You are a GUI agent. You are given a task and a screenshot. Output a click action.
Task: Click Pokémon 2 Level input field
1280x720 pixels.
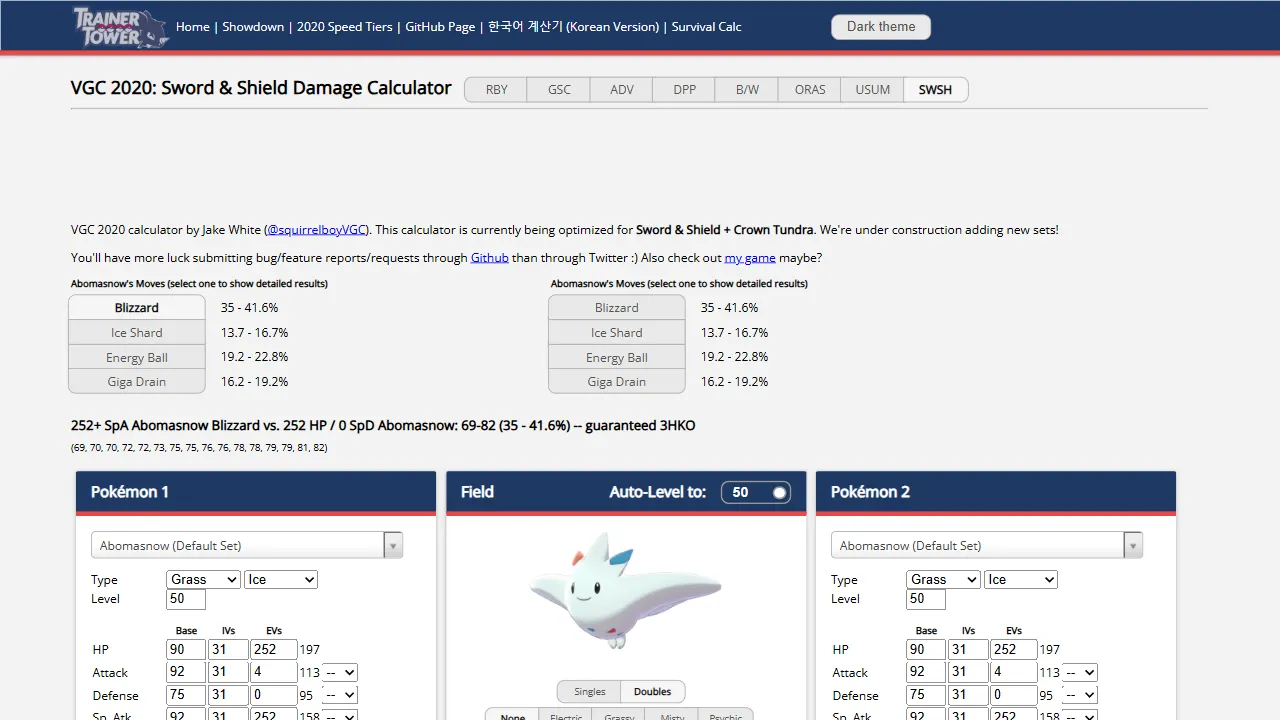coord(926,599)
